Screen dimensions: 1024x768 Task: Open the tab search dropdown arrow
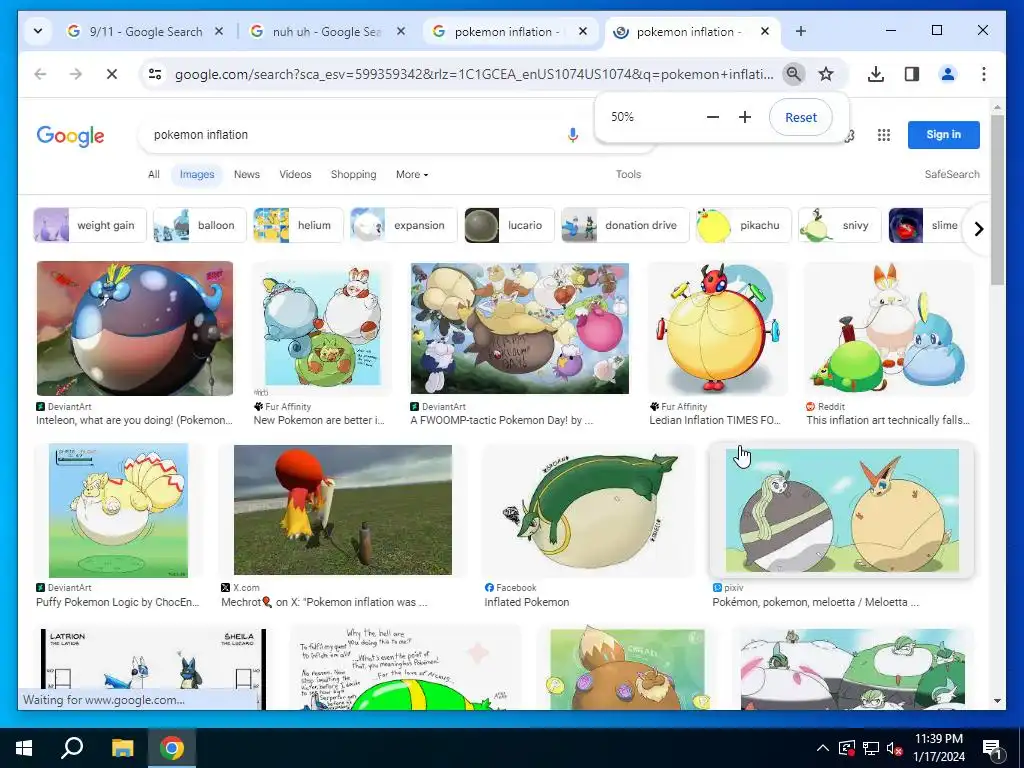point(38,31)
